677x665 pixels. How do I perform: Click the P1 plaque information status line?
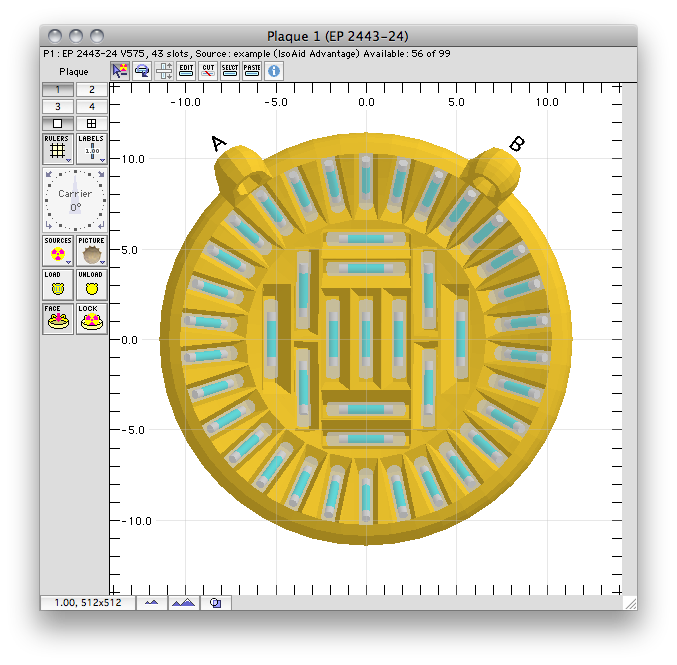click(247, 54)
